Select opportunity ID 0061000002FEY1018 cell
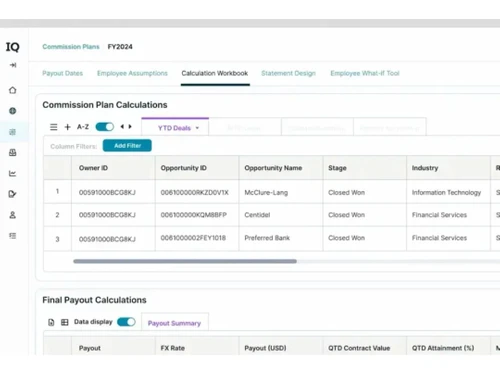 coord(197,238)
